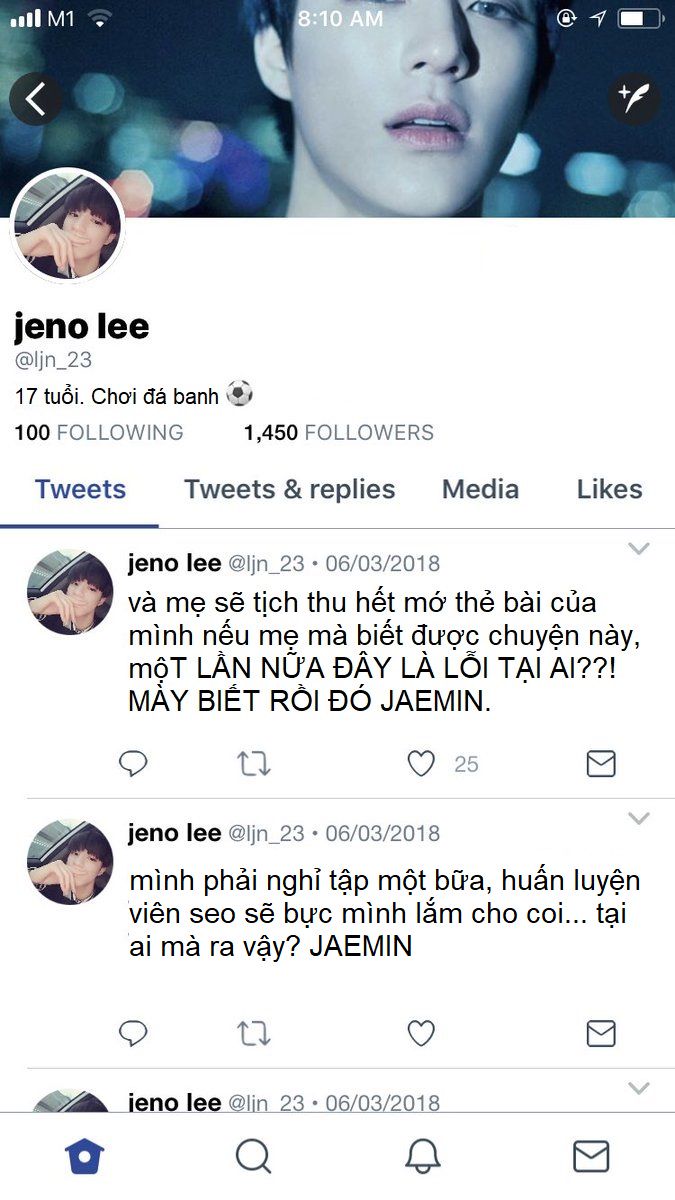
Task: View the 100 FOLLOWING list
Action: click(x=99, y=433)
